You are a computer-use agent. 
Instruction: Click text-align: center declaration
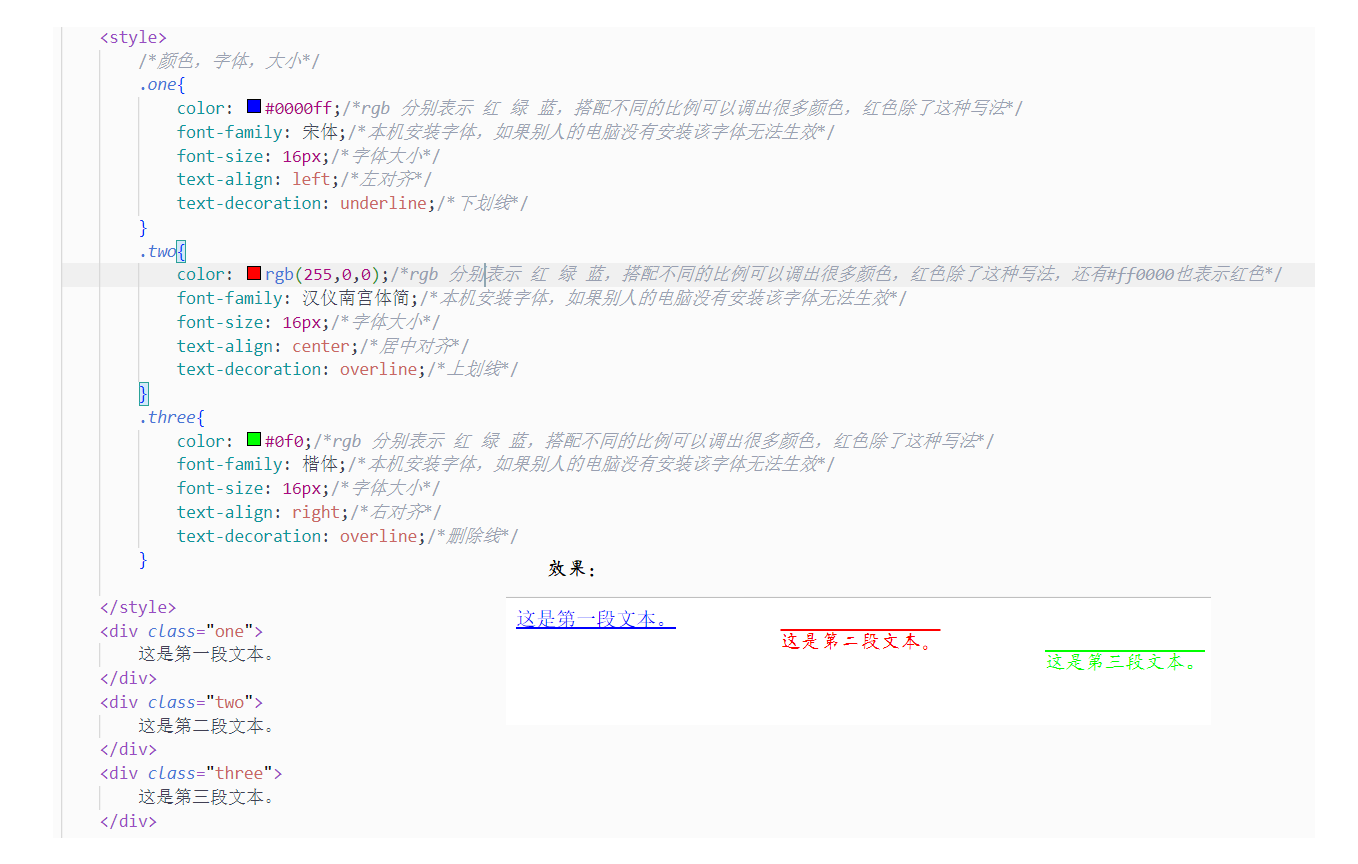(267, 346)
